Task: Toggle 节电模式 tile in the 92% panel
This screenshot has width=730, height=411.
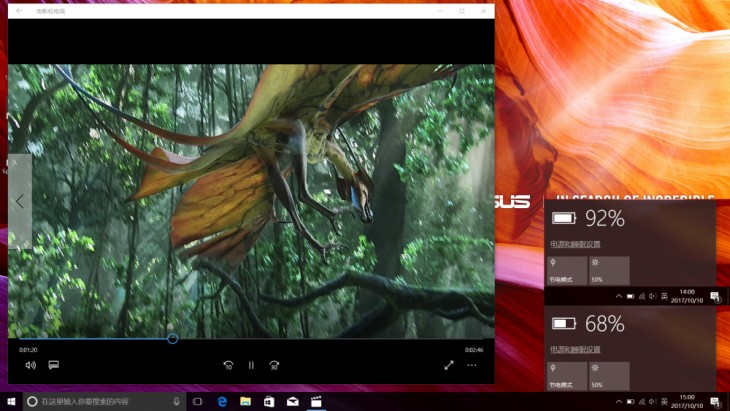Action: coord(566,270)
